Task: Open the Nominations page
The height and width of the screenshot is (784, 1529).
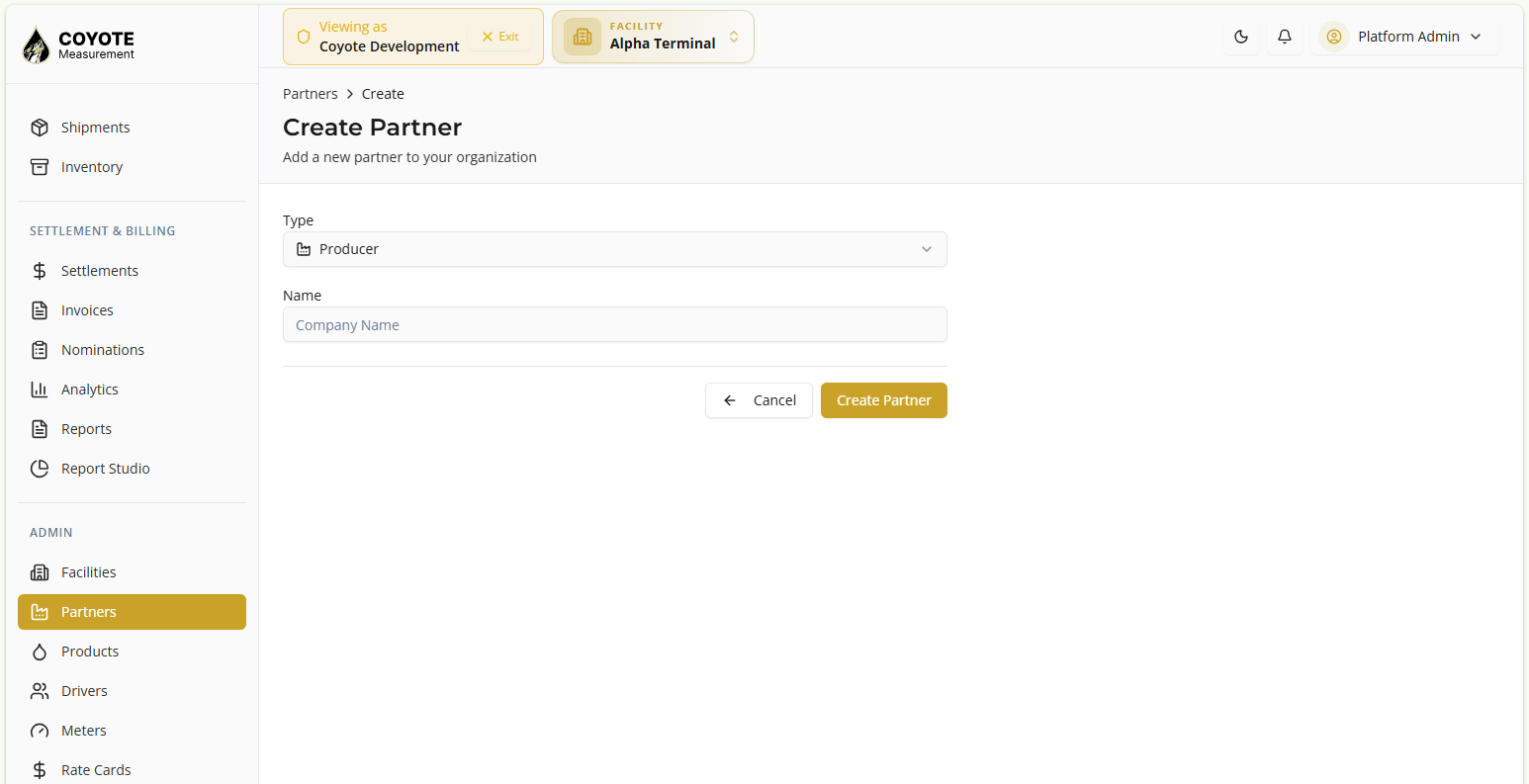Action: 132,350
